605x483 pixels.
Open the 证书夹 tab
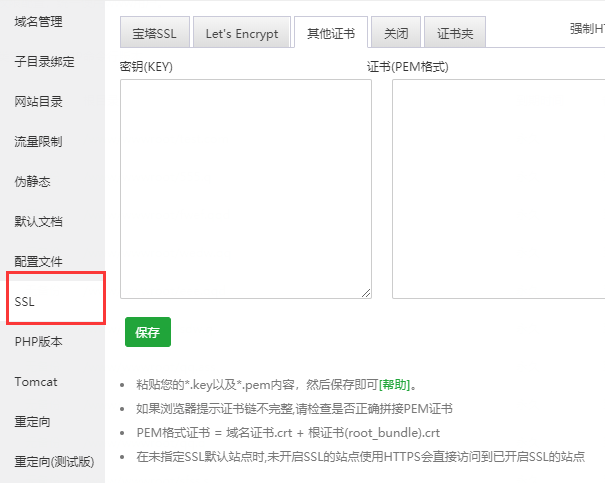pyautogui.click(x=455, y=33)
